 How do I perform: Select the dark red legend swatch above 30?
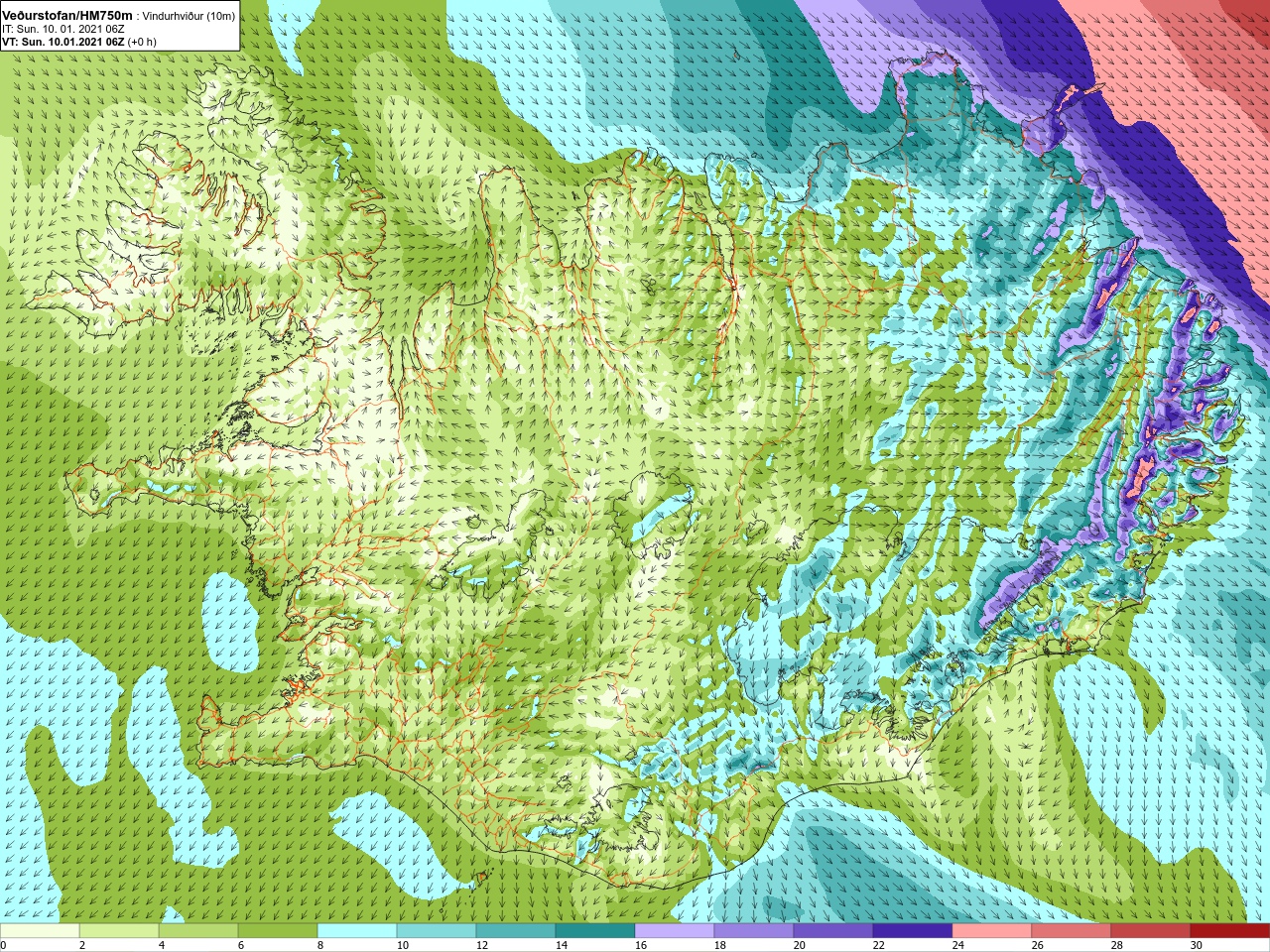pyautogui.click(x=1230, y=931)
